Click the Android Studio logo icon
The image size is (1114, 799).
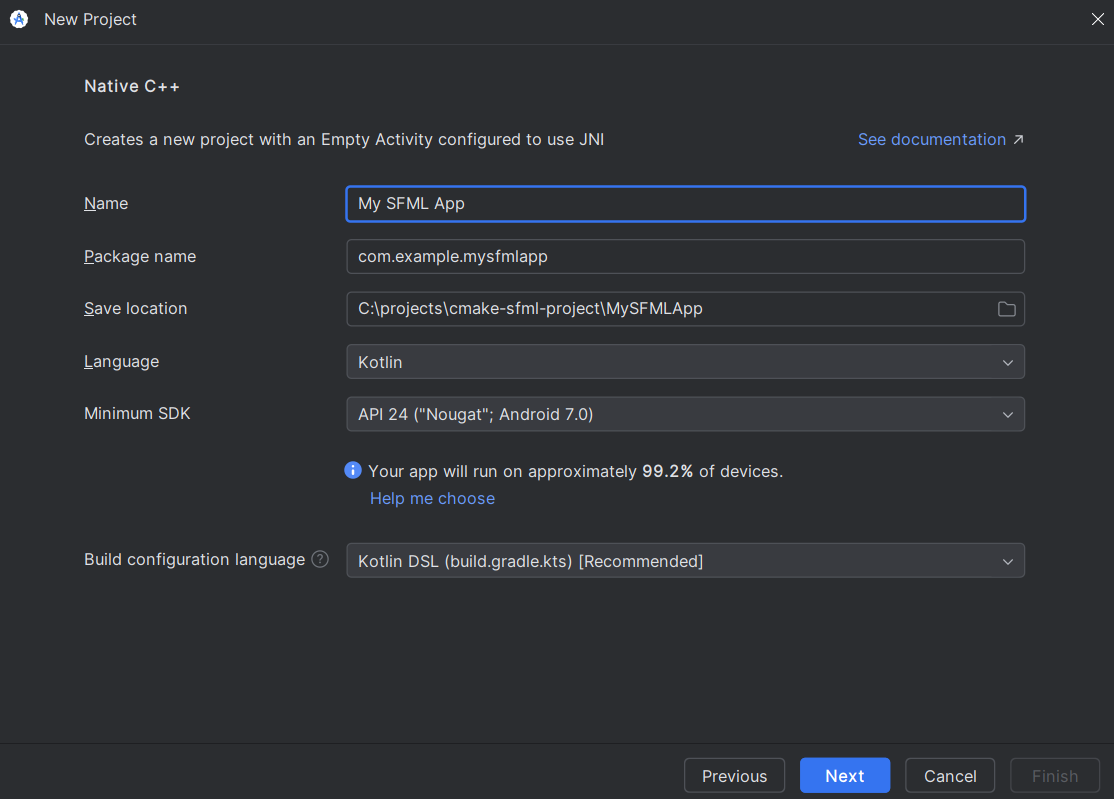pyautogui.click(x=18, y=19)
